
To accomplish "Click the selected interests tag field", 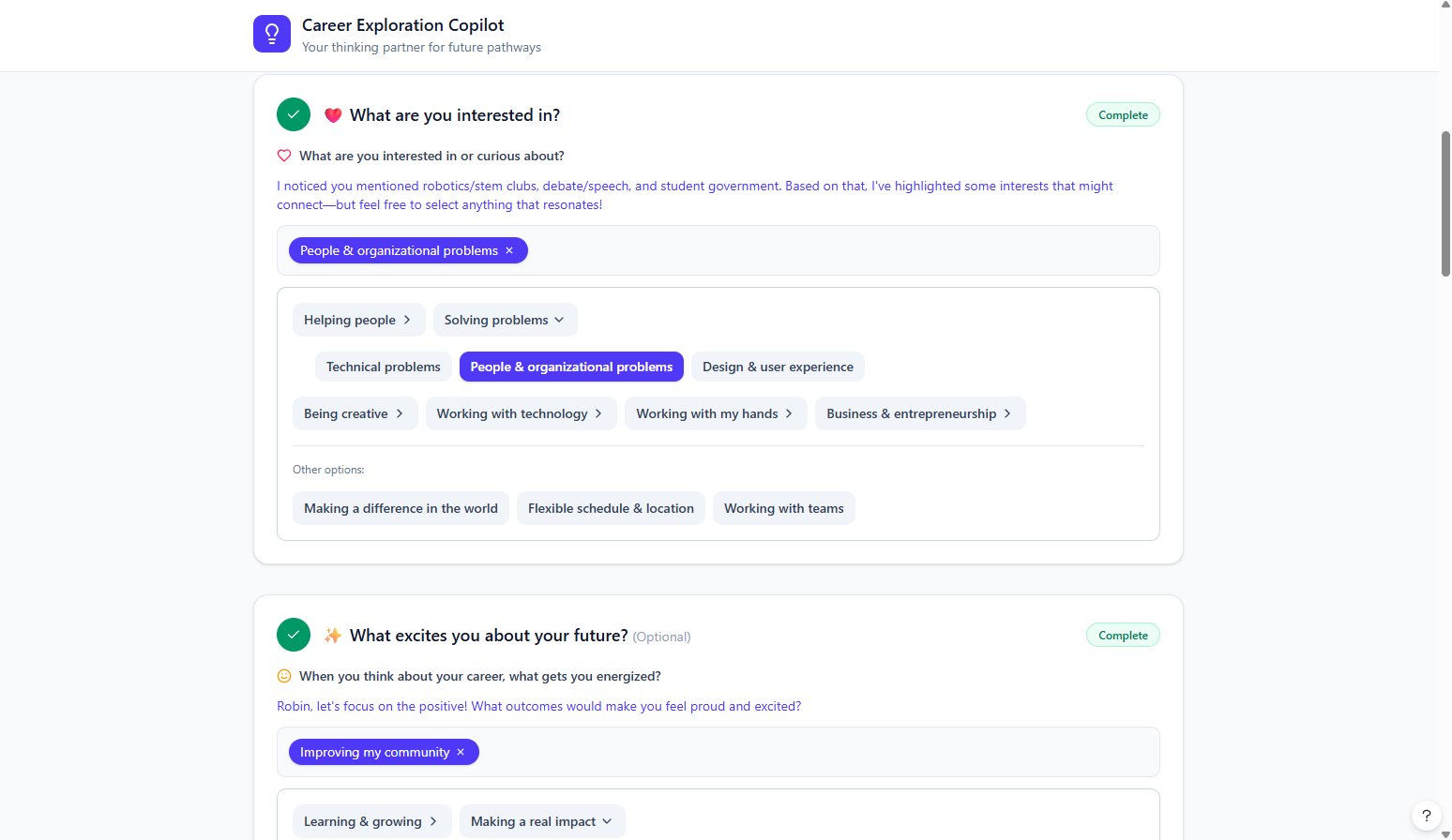I will pos(718,250).
